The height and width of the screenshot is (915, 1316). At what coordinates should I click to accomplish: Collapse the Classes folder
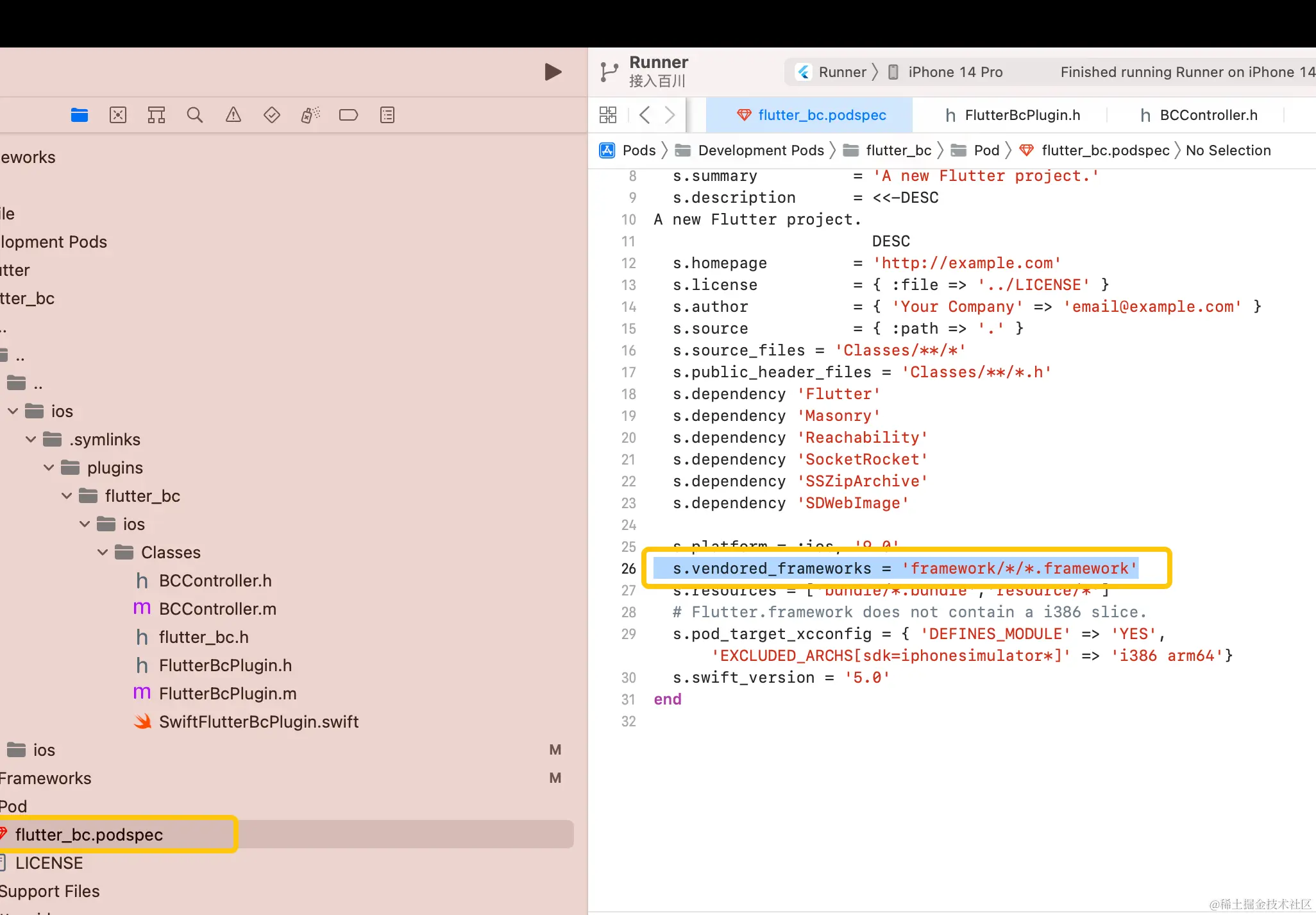pyautogui.click(x=103, y=552)
